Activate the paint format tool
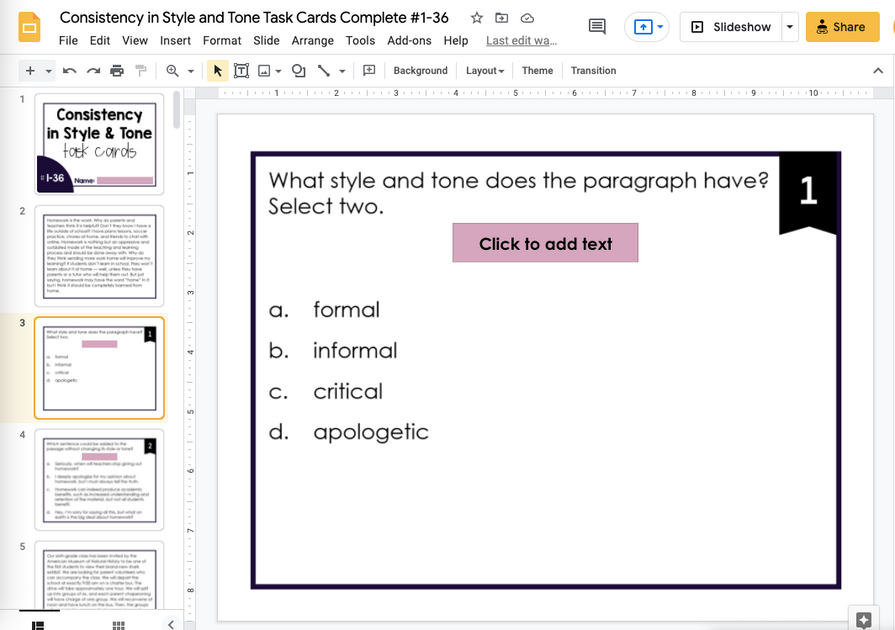This screenshot has height=630, width=895. 142,70
